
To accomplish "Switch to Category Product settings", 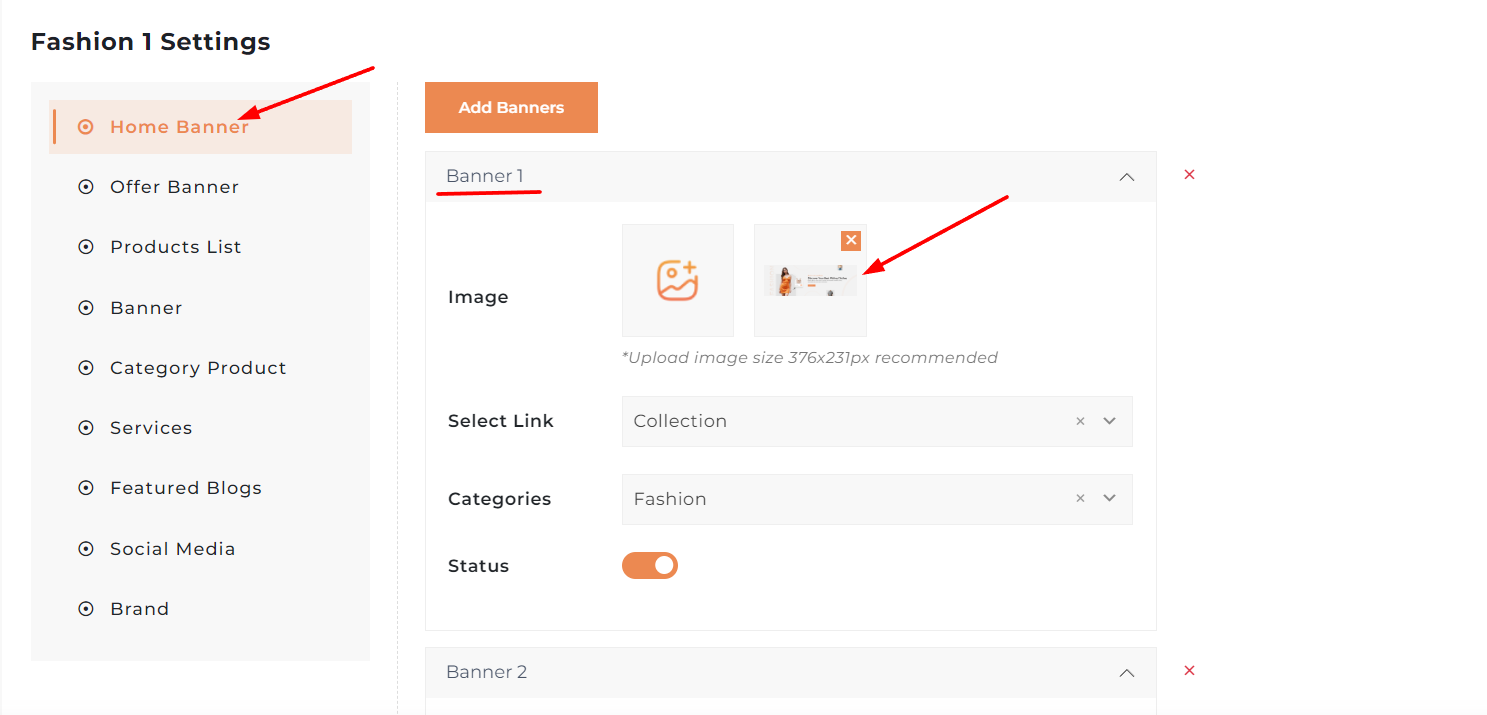I will click(x=198, y=368).
